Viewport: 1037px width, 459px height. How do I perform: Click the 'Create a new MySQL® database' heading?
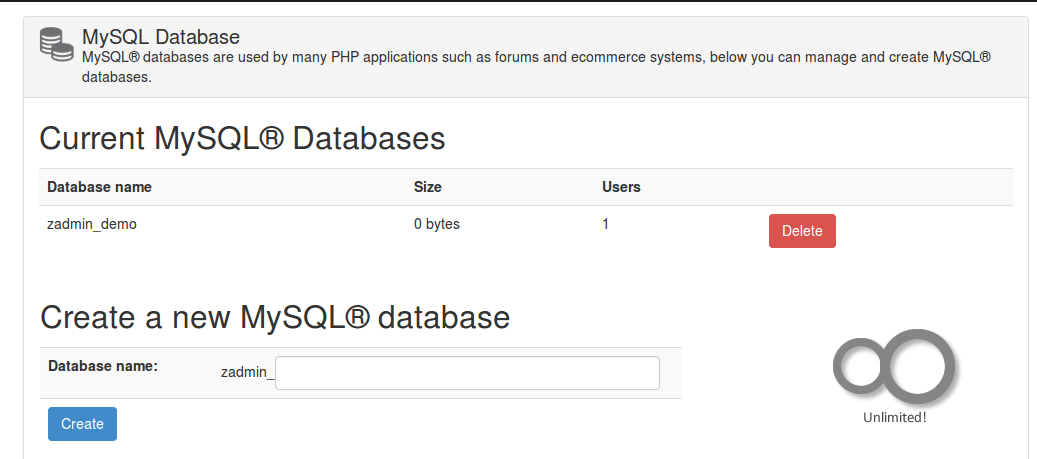tap(275, 317)
